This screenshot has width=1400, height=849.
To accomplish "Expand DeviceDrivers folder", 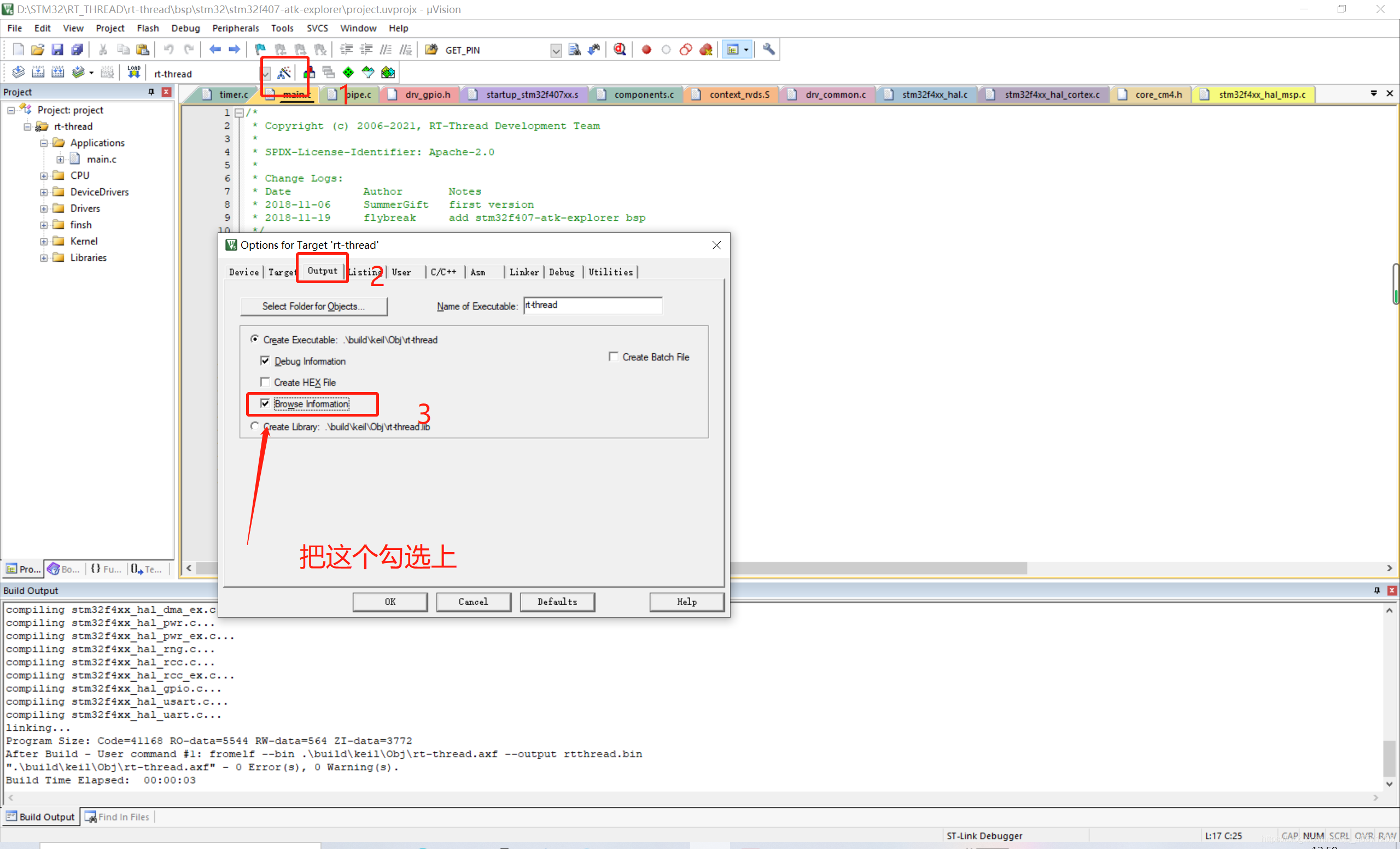I will pos(44,192).
